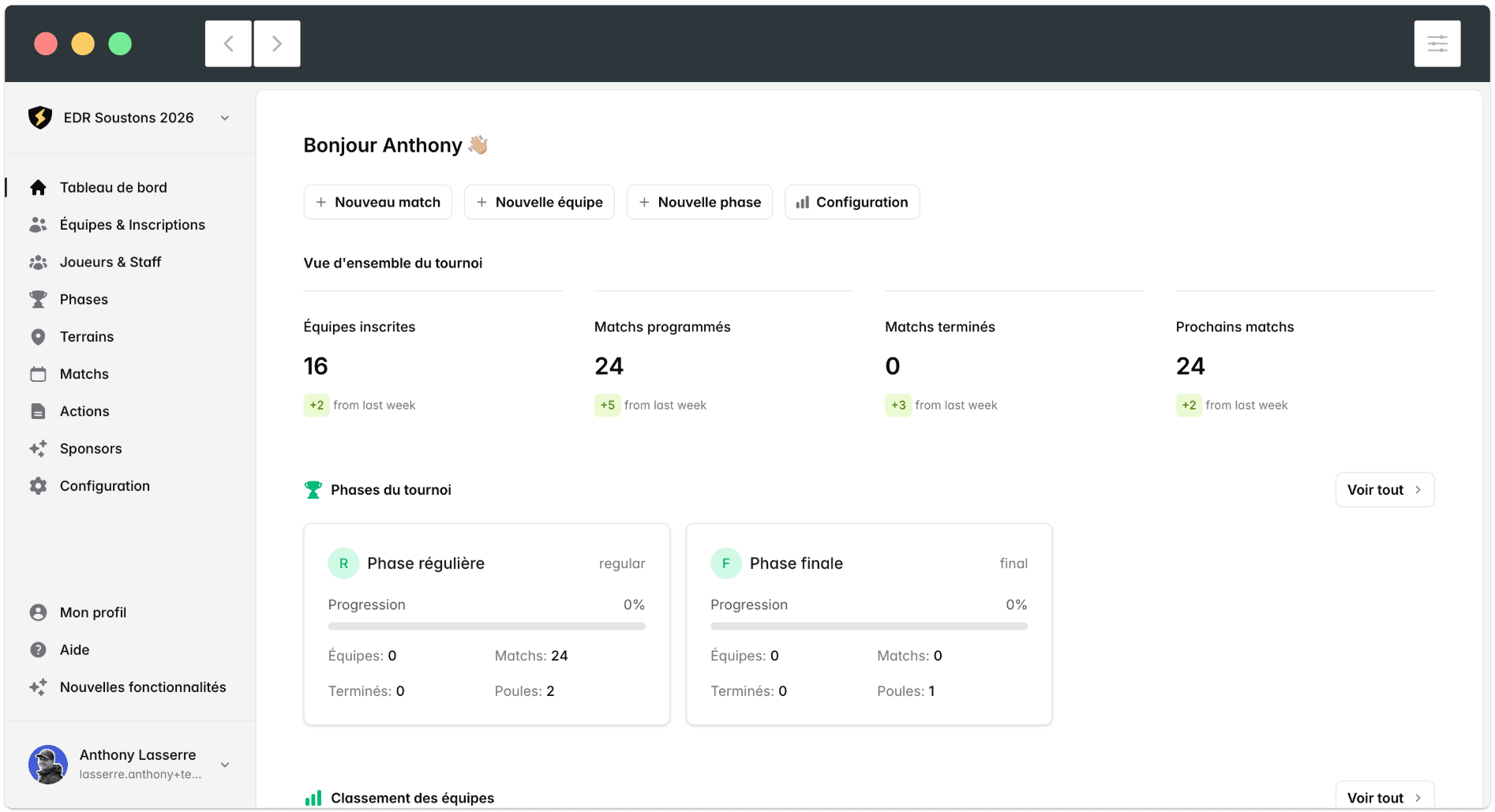Click the people icon for Équipes & Inscriptions
Viewport: 1495px width, 812px height.
click(38, 225)
